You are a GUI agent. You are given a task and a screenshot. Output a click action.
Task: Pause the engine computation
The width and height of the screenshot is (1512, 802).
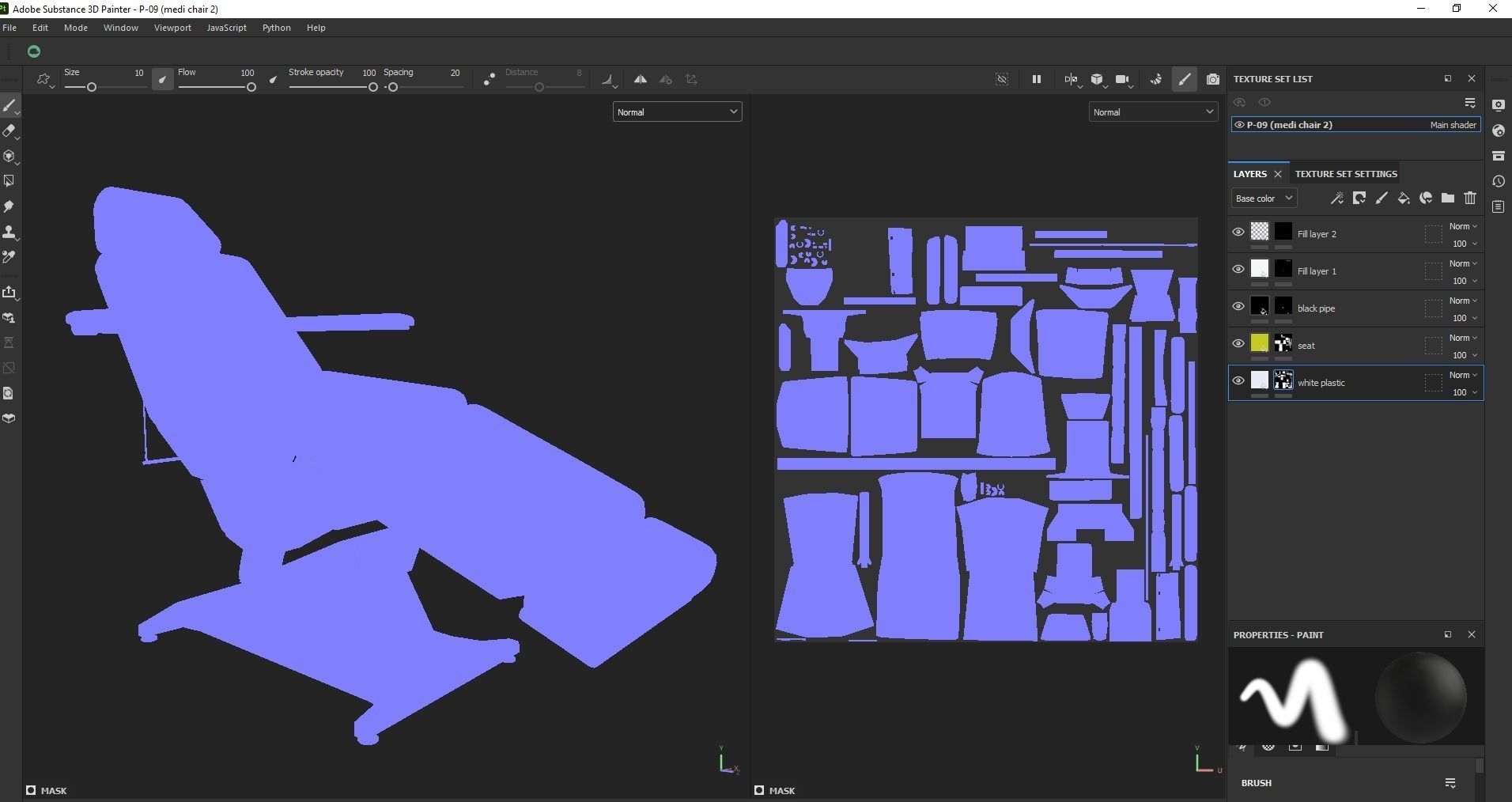click(x=1036, y=79)
